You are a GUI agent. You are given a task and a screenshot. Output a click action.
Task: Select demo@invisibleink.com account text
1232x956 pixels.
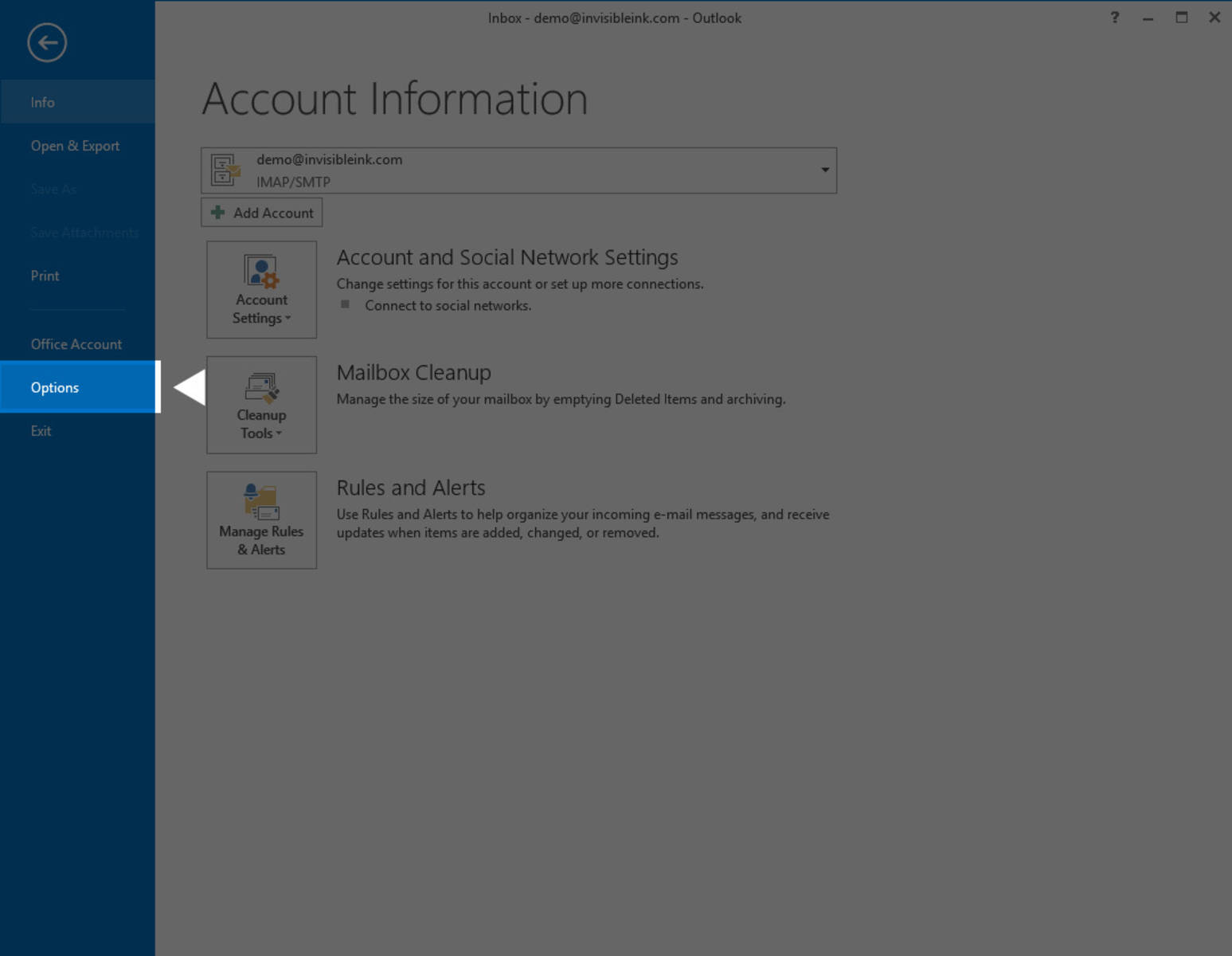coord(329,159)
